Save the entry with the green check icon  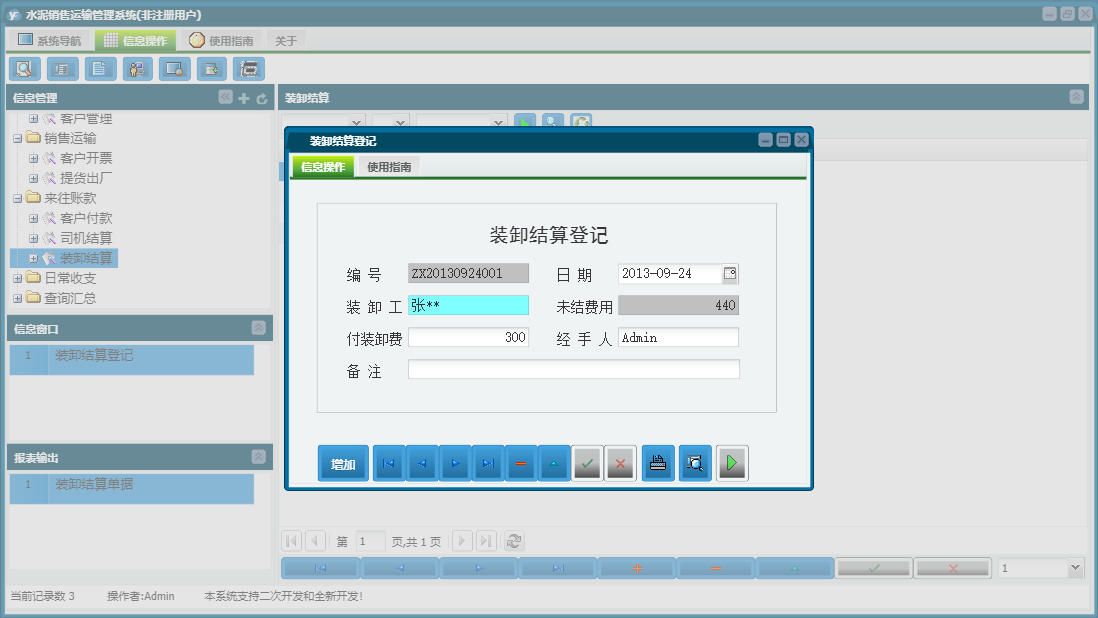click(587, 462)
